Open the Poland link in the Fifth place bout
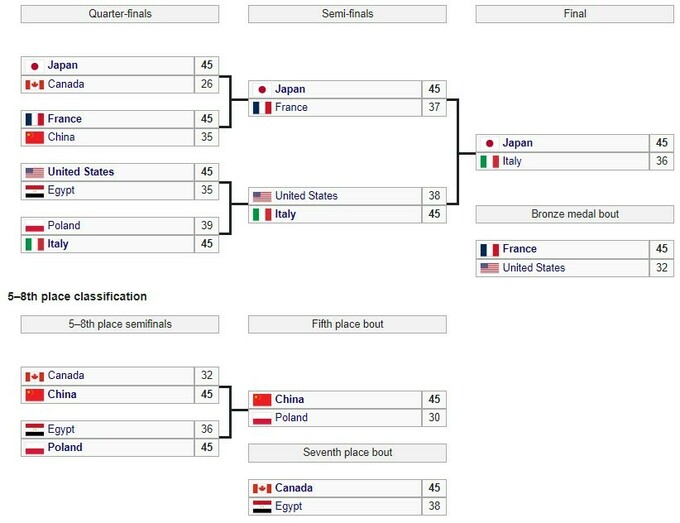The height and width of the screenshot is (523, 680). tap(292, 418)
